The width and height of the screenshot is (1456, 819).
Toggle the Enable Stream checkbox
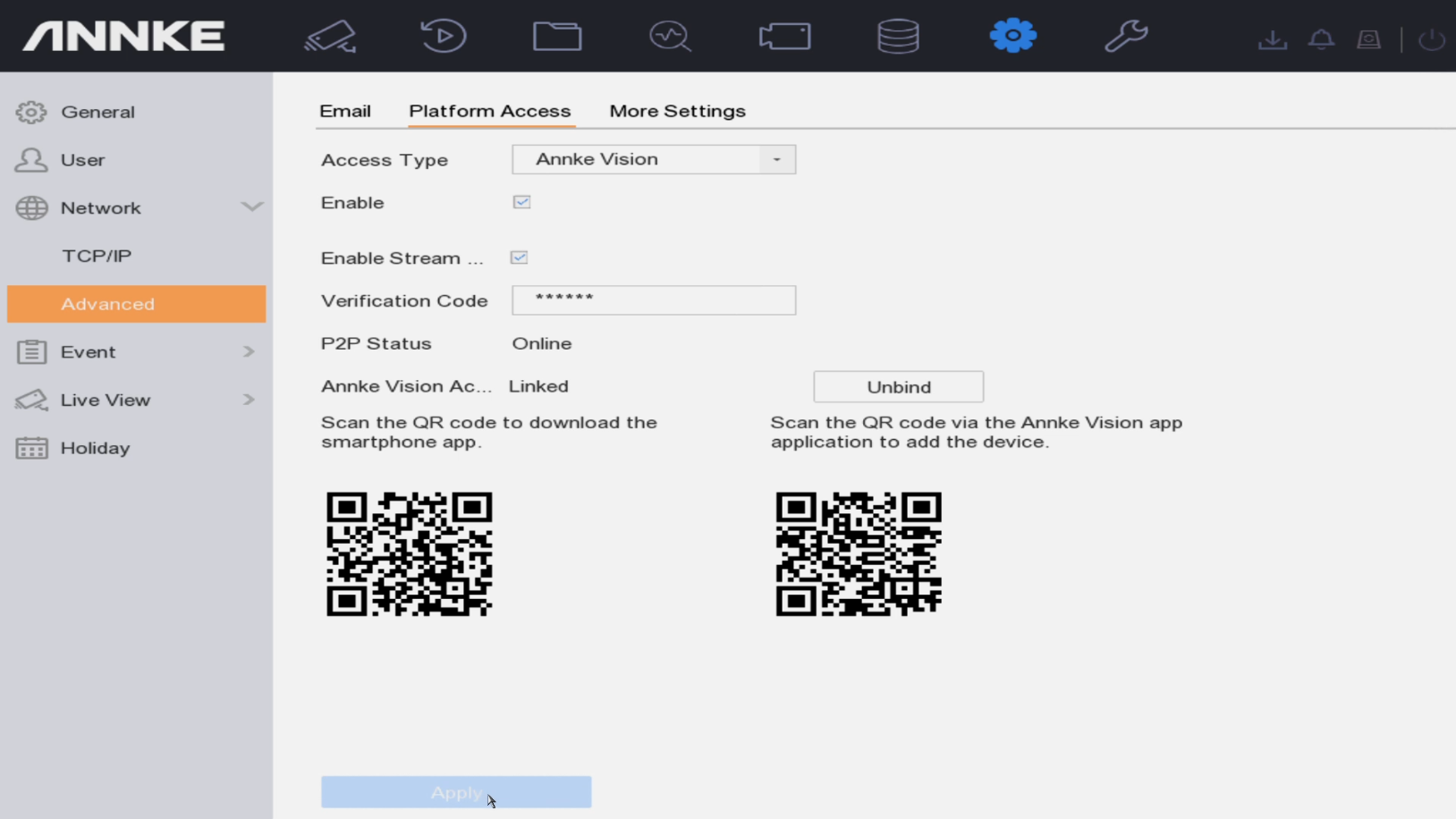click(519, 258)
